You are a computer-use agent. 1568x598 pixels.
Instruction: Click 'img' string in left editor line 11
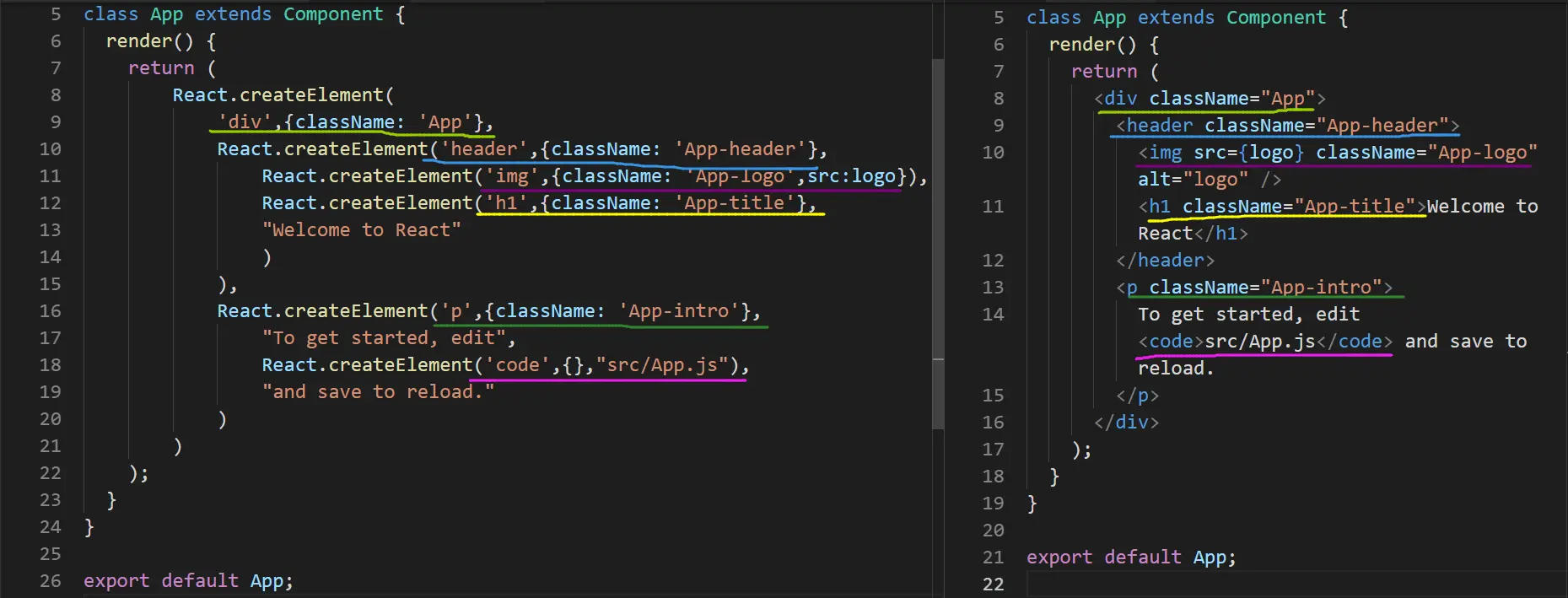coord(512,176)
